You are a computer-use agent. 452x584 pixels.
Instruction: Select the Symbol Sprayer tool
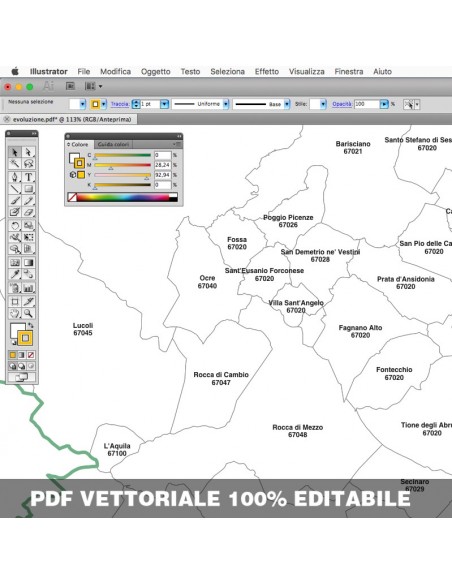click(x=15, y=288)
